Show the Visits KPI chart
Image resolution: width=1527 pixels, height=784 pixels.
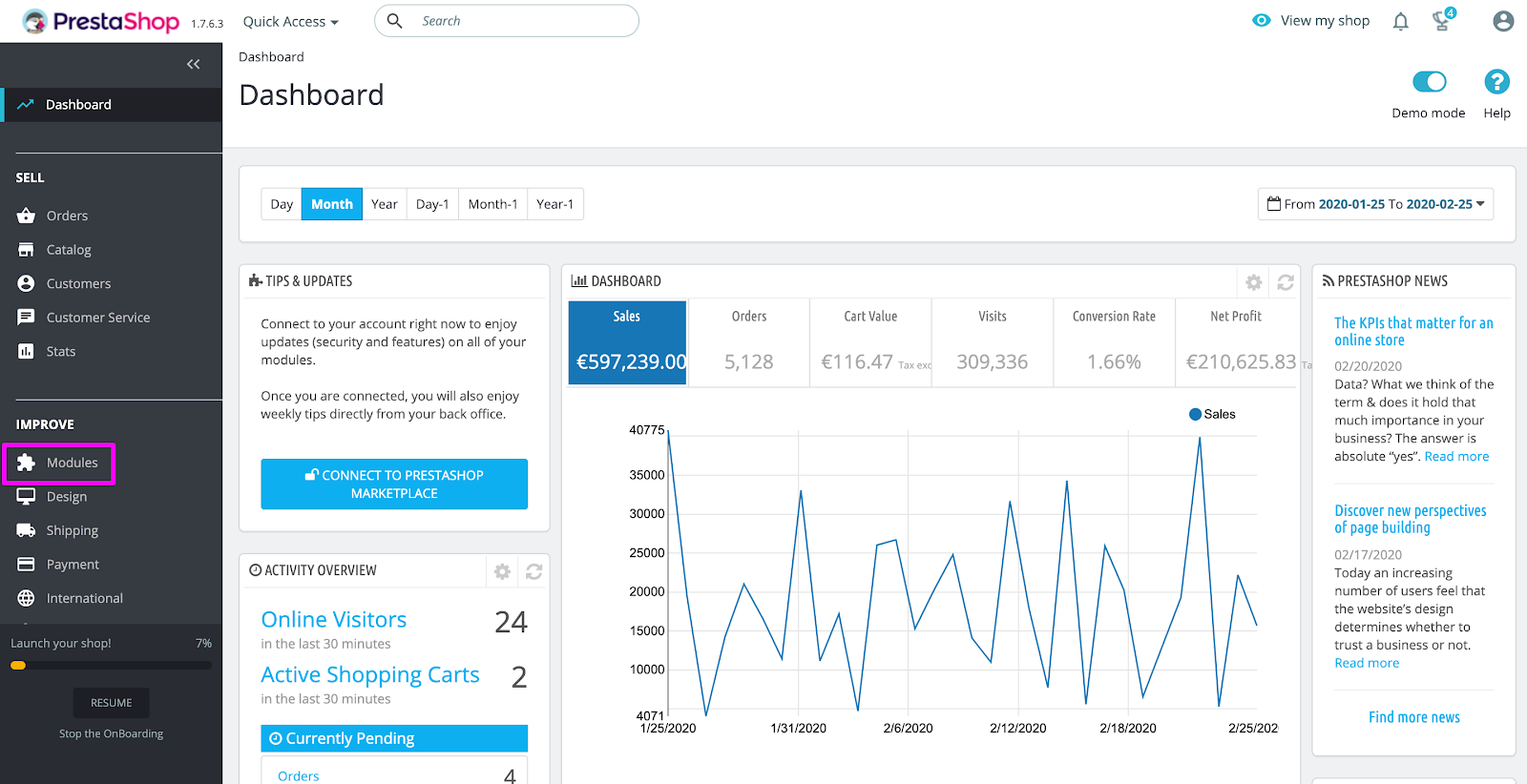(x=993, y=343)
